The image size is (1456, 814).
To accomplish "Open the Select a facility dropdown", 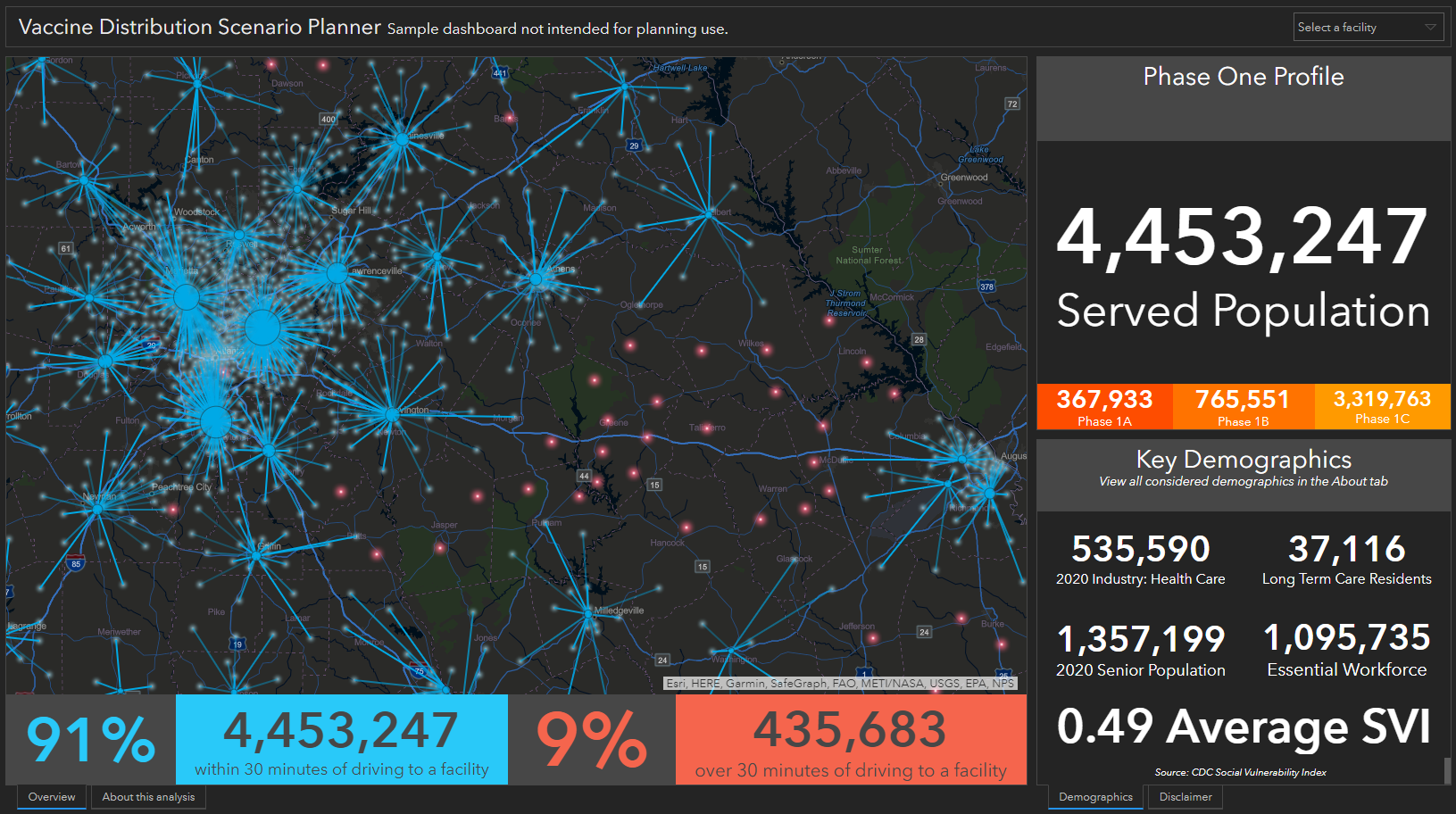I will pos(1368,28).
